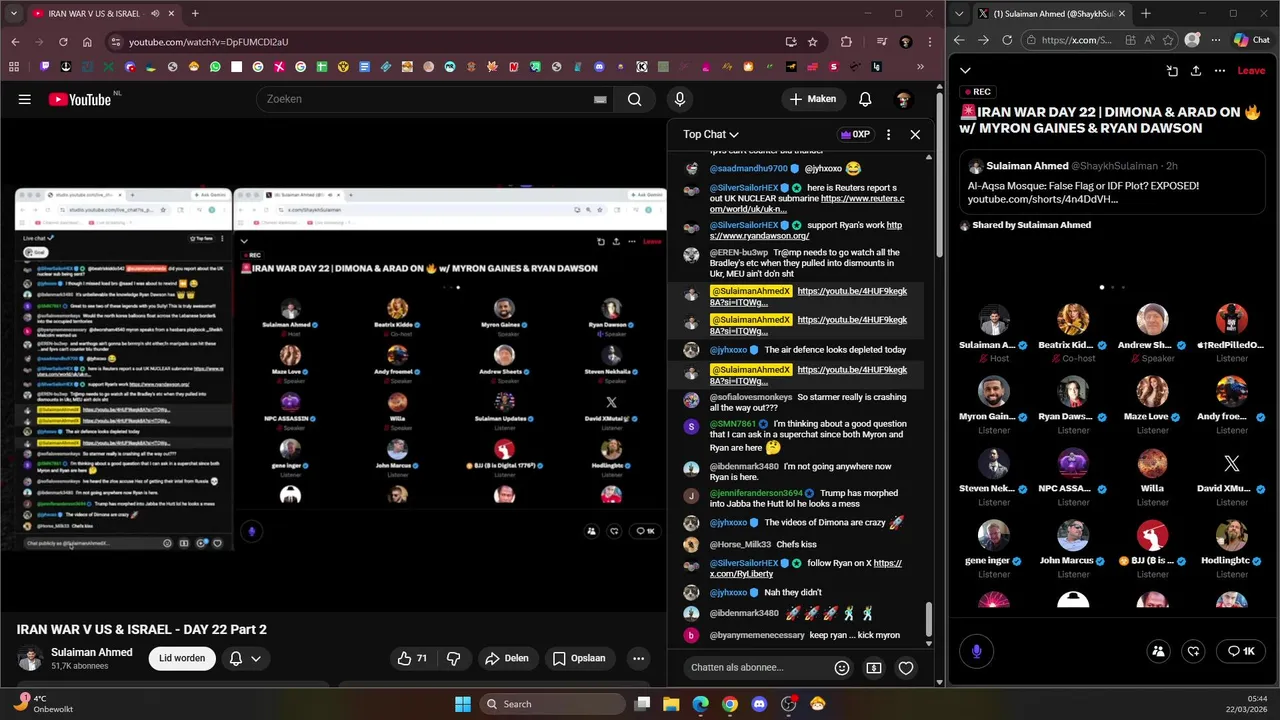Open the Sulaiman Ahmed channel name
The image size is (1280, 720).
coord(92,652)
